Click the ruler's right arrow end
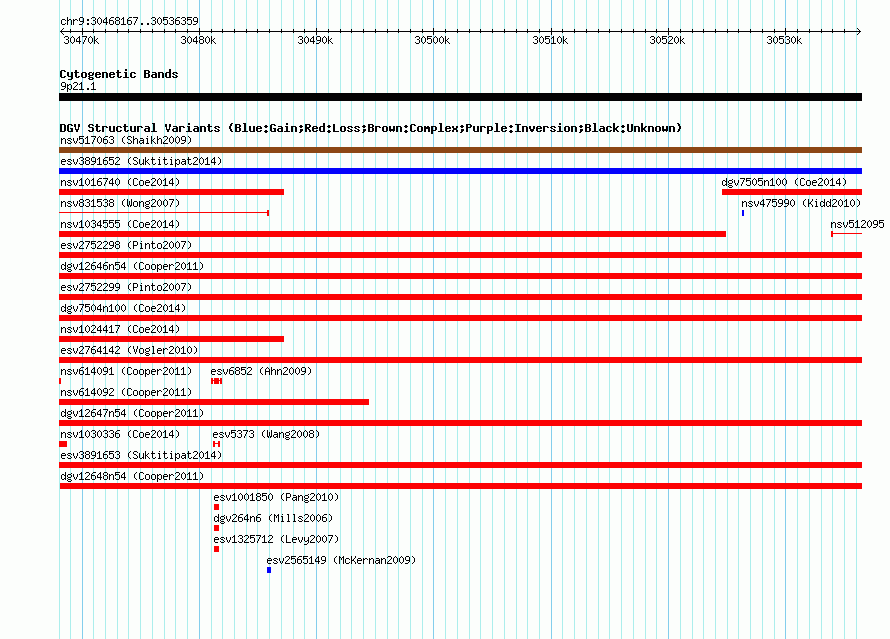Image resolution: width=890 pixels, height=639 pixels. point(858,31)
